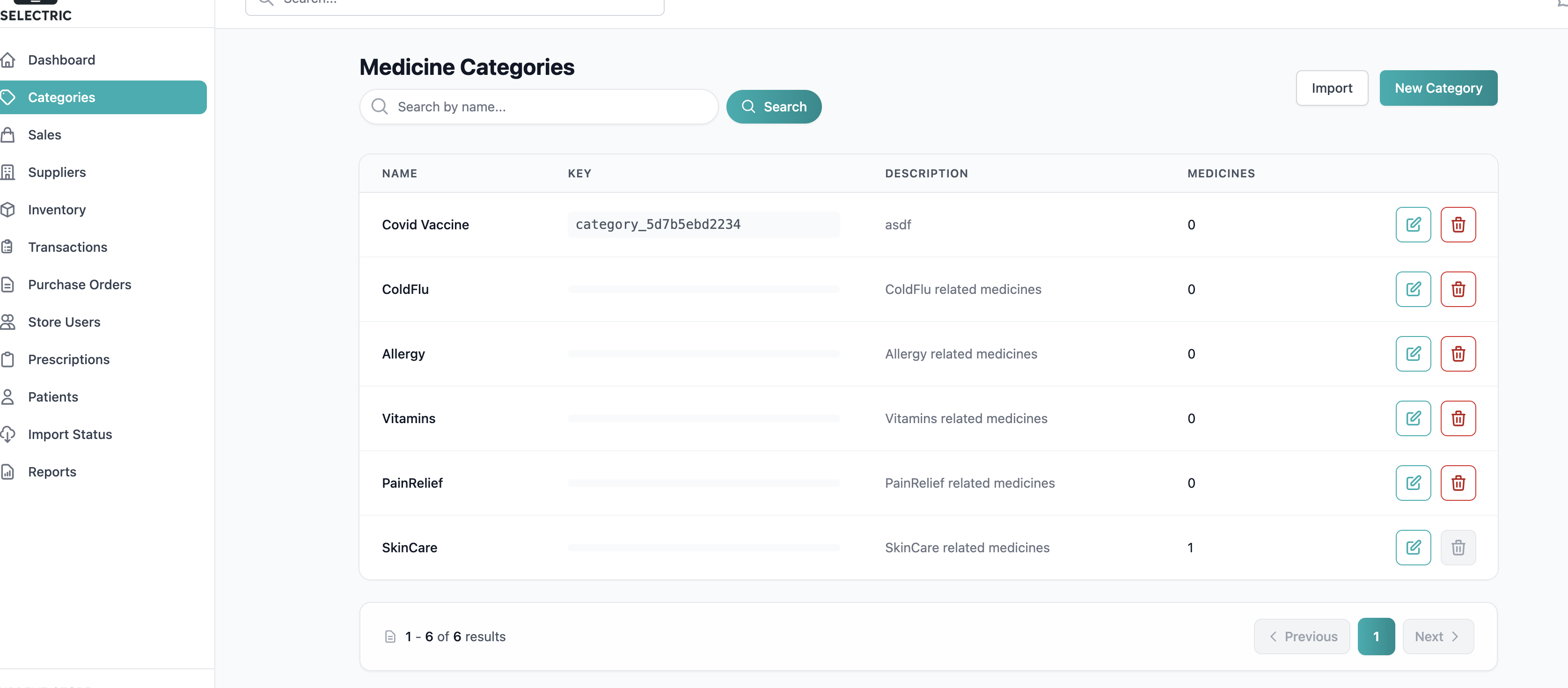Open Dashboard from the sidebar
This screenshot has height=688, width=1568.
pos(61,59)
